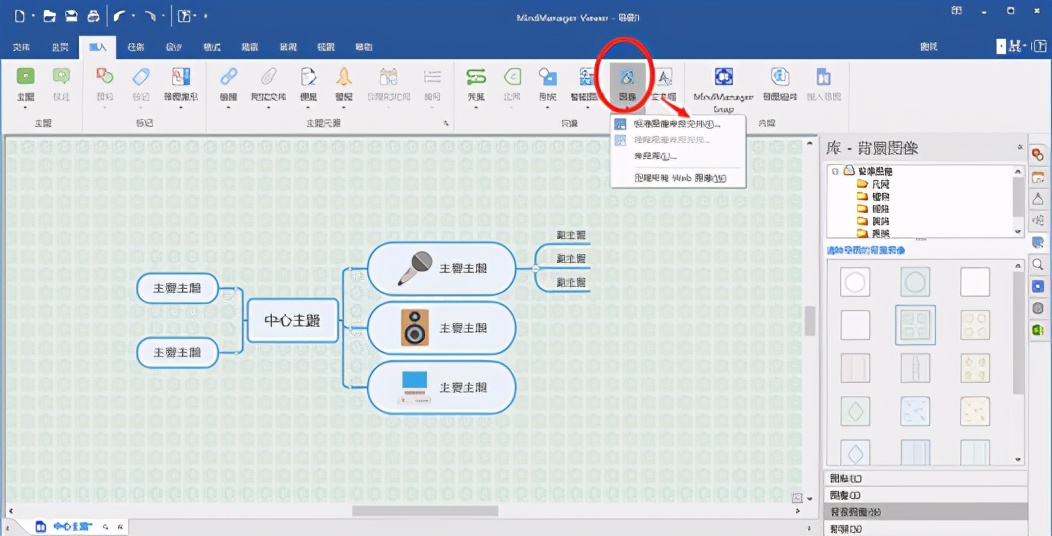
Task: Click the Smart Shapes icon in the ribbon
Action: [x=588, y=76]
